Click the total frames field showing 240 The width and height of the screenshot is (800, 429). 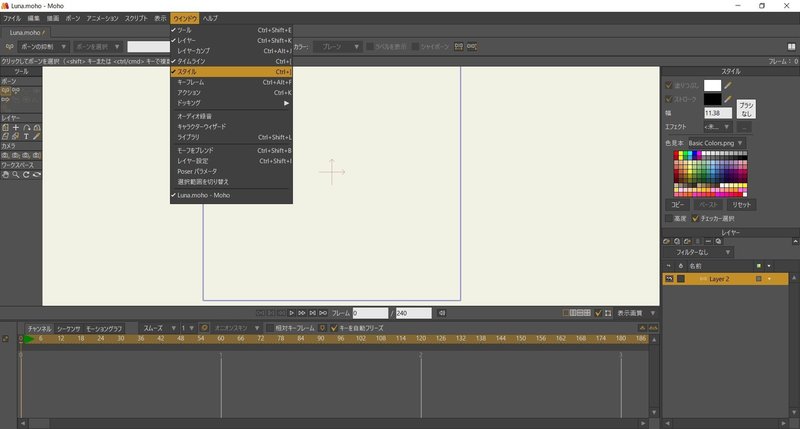pos(413,313)
